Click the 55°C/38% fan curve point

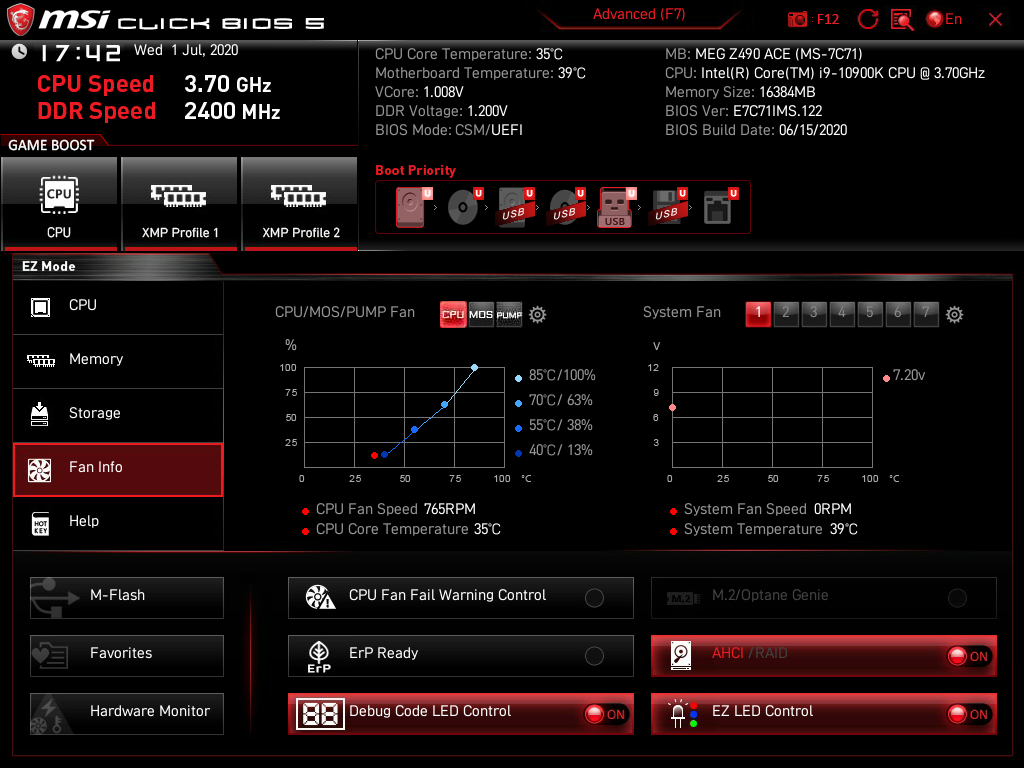tap(415, 430)
